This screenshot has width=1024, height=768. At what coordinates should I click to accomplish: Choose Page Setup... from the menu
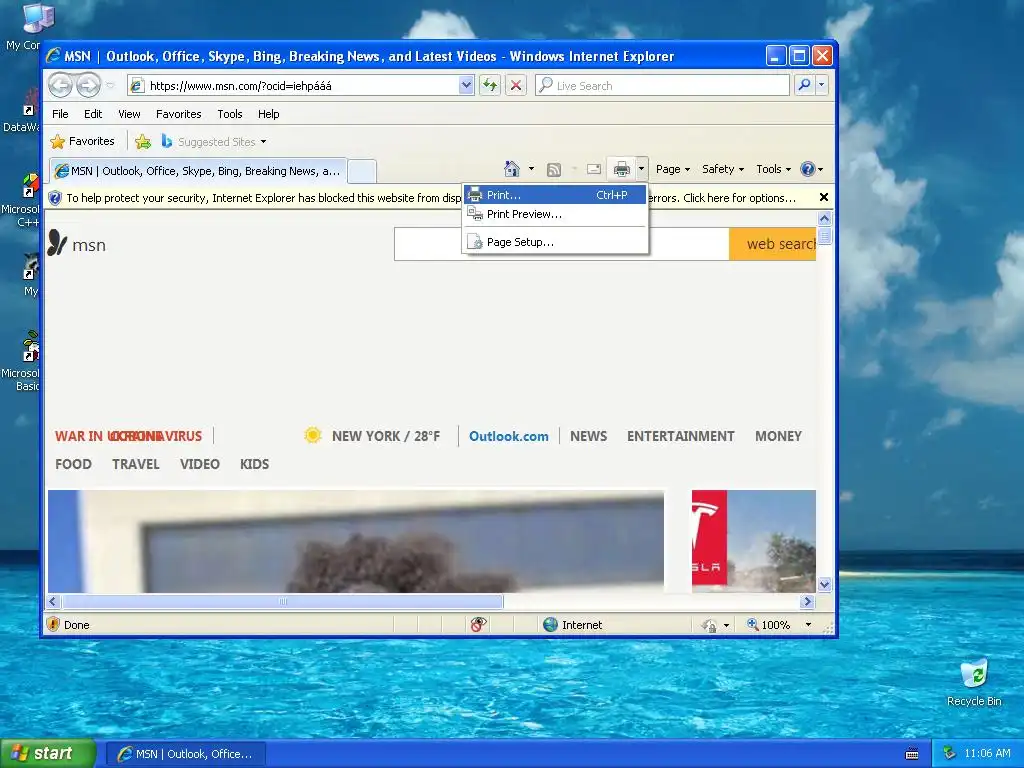[x=555, y=242]
